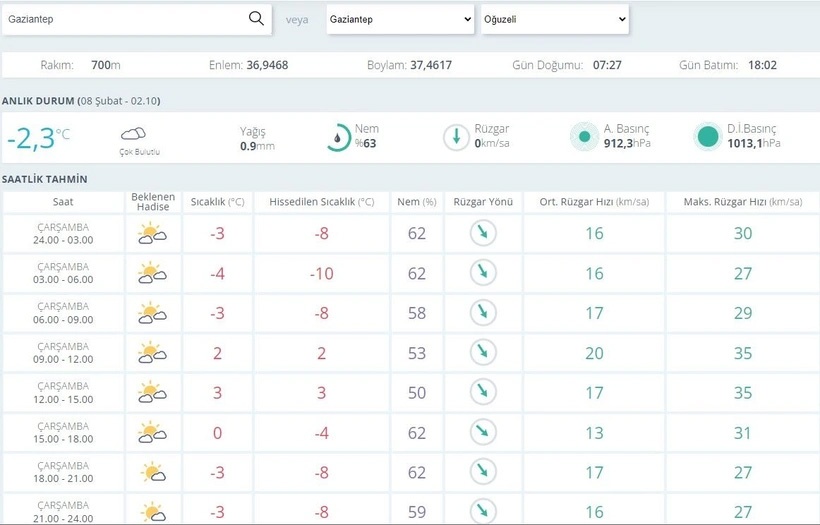
Task: Click the Sıcaklık (°C) column header
Action: click(x=217, y=202)
